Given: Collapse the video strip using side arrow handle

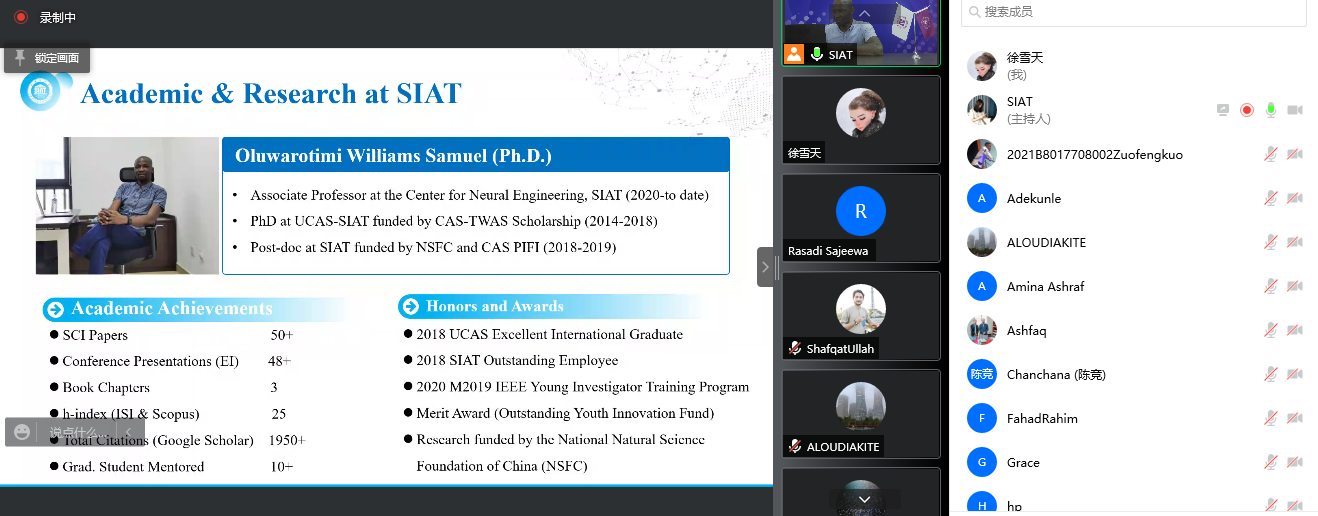Looking at the screenshot, I should pos(765,267).
